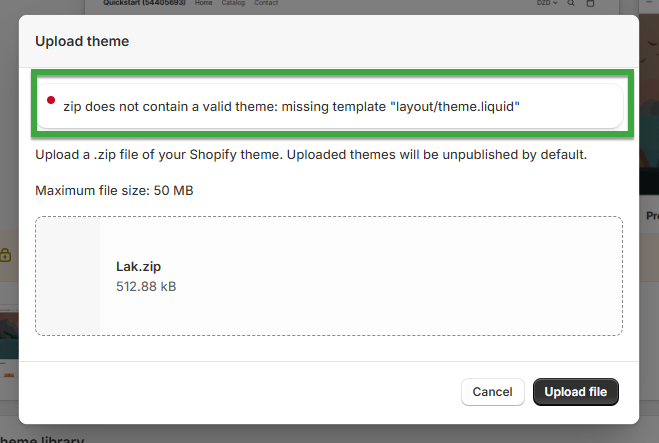Click the Cancel button
This screenshot has width=659, height=443.
point(493,392)
